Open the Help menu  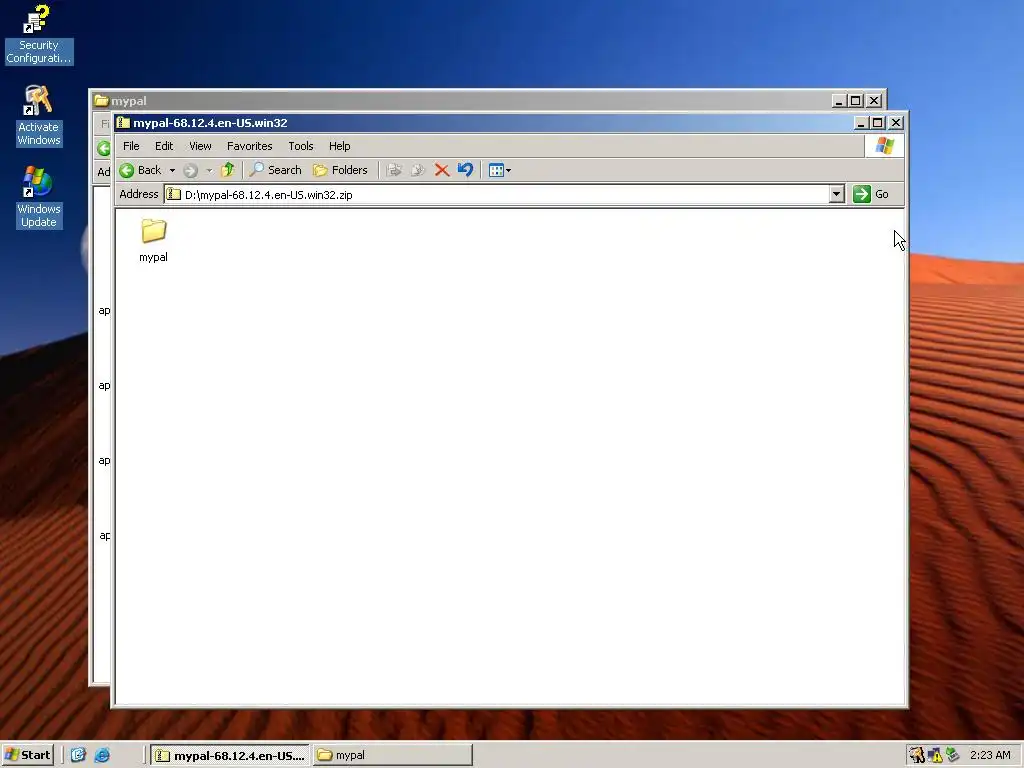tap(340, 146)
